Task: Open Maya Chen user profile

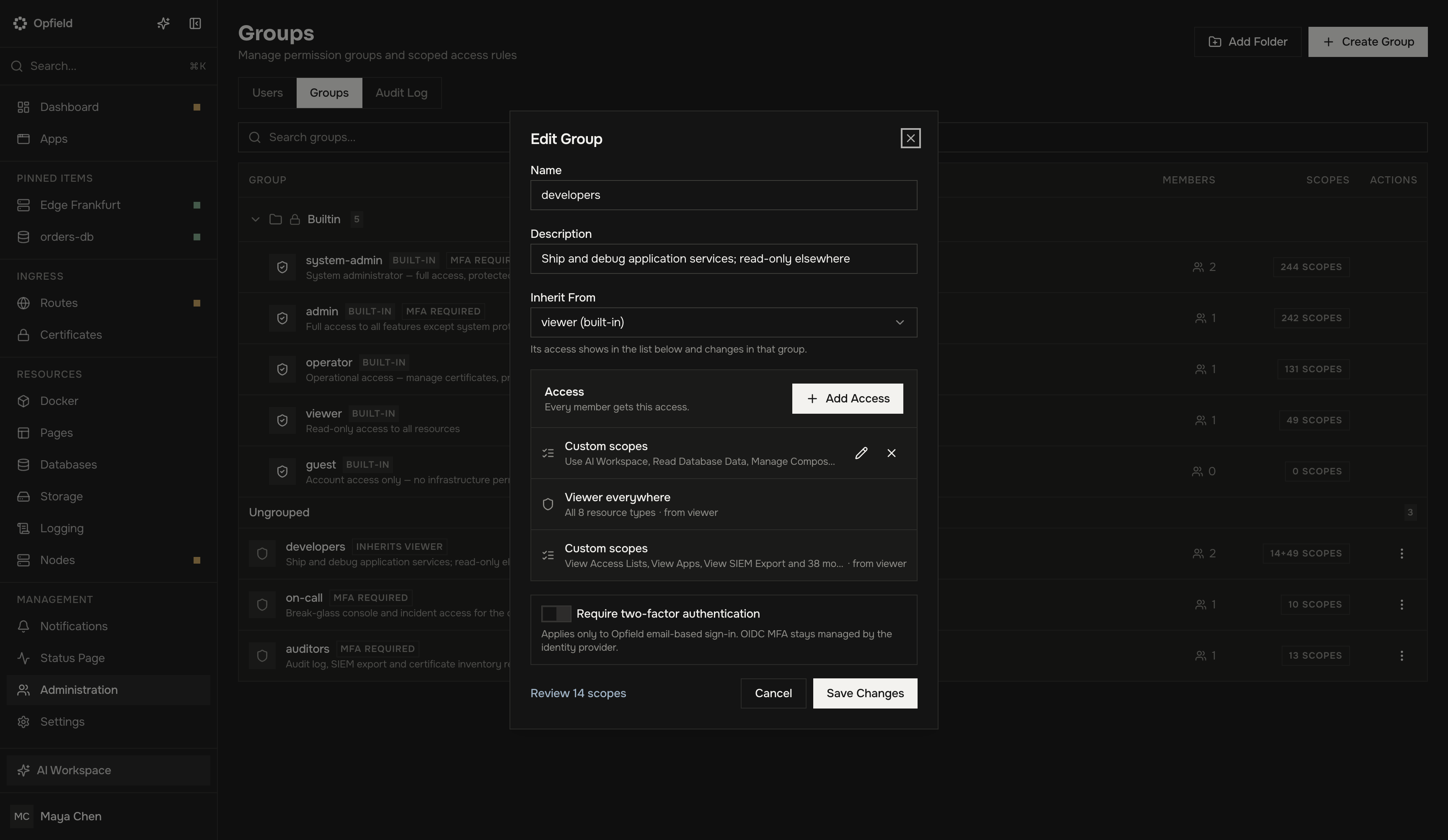Action: 109,817
